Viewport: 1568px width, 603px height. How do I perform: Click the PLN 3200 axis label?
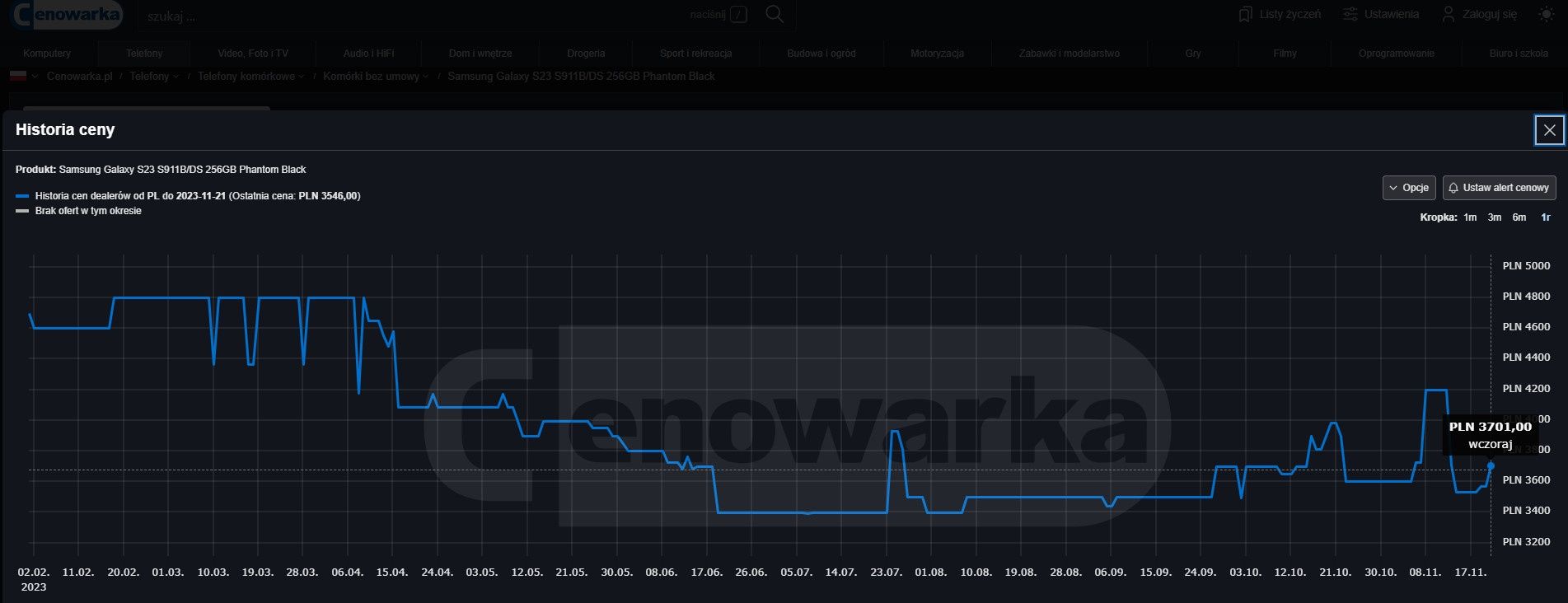1526,542
